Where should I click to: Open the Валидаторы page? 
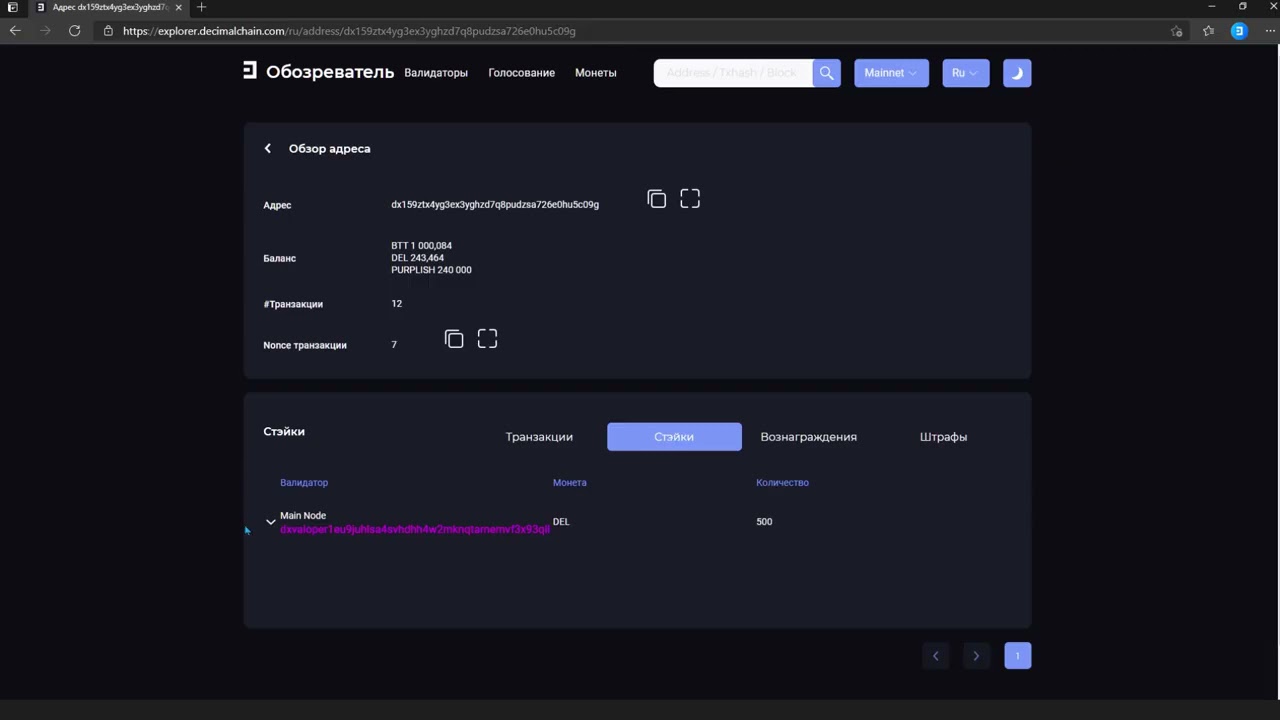pyautogui.click(x=436, y=73)
